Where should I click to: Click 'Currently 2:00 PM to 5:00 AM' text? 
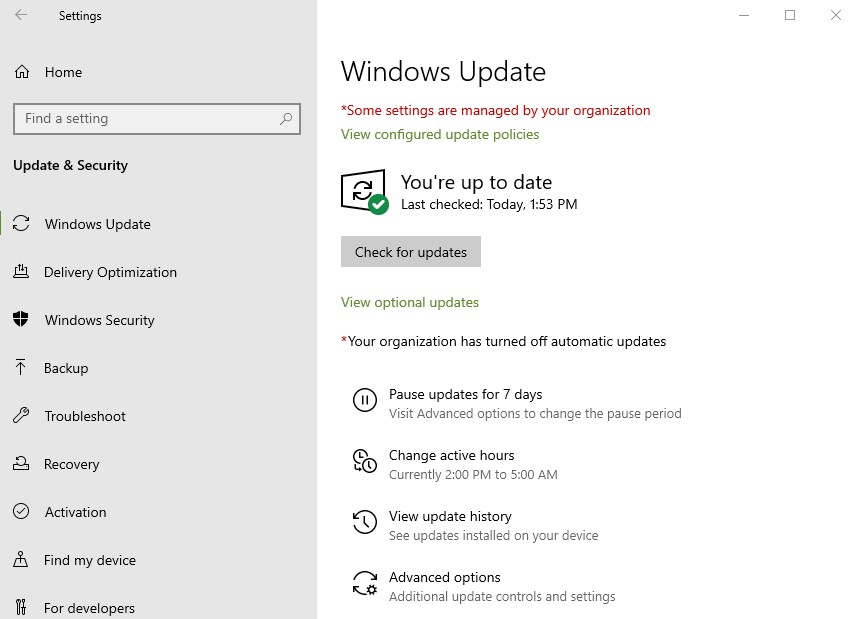[x=473, y=474]
